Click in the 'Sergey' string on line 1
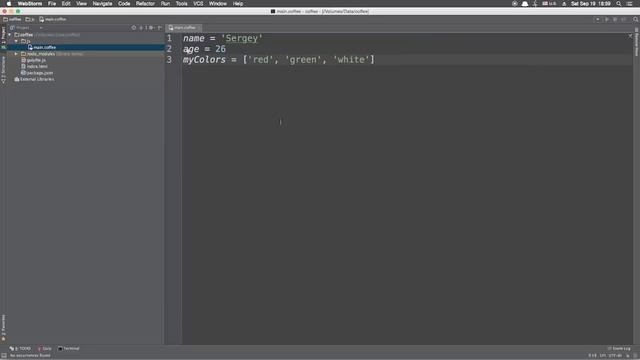Image resolution: width=640 pixels, height=360 pixels. [x=242, y=38]
